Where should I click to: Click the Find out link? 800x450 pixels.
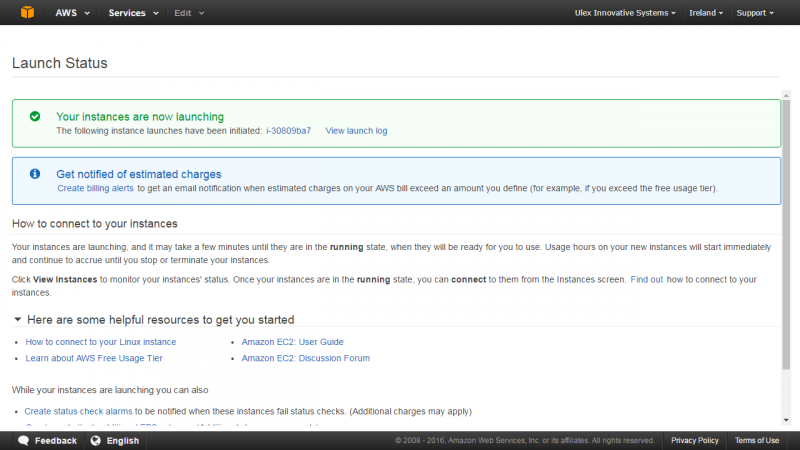[646, 280]
